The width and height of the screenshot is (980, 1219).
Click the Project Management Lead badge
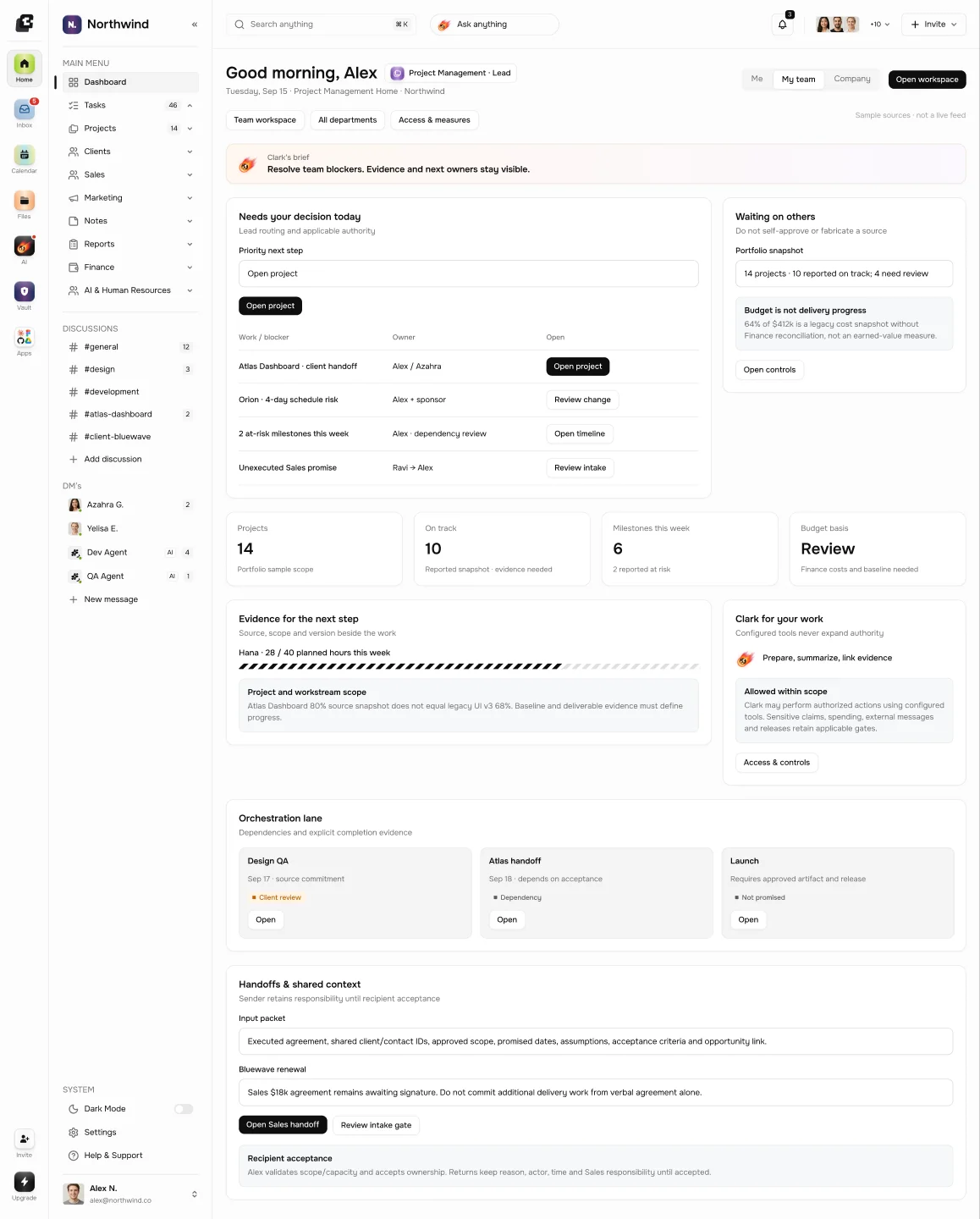[451, 74]
